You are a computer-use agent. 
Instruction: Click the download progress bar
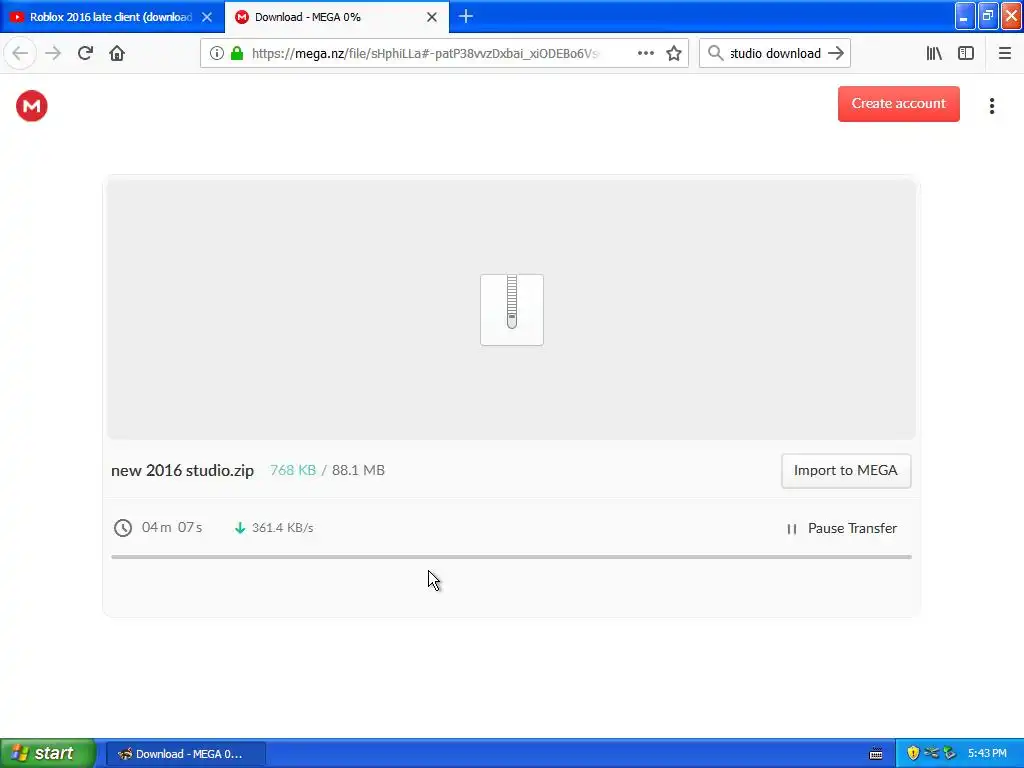(511, 557)
